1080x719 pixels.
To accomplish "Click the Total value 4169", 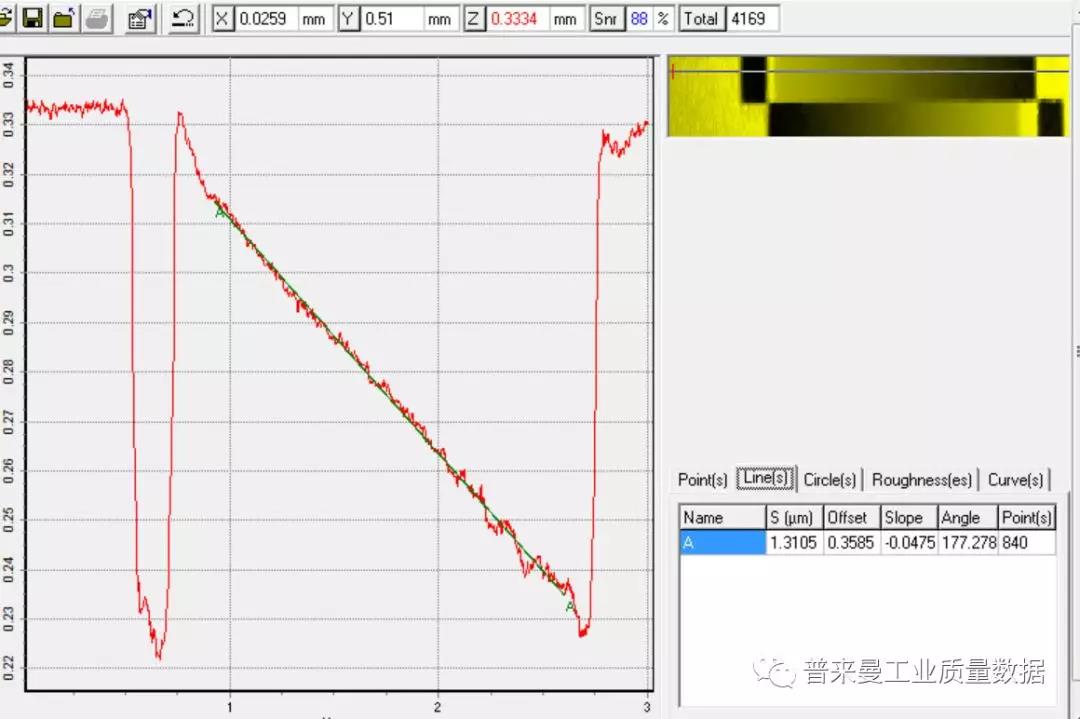I will pyautogui.click(x=753, y=19).
